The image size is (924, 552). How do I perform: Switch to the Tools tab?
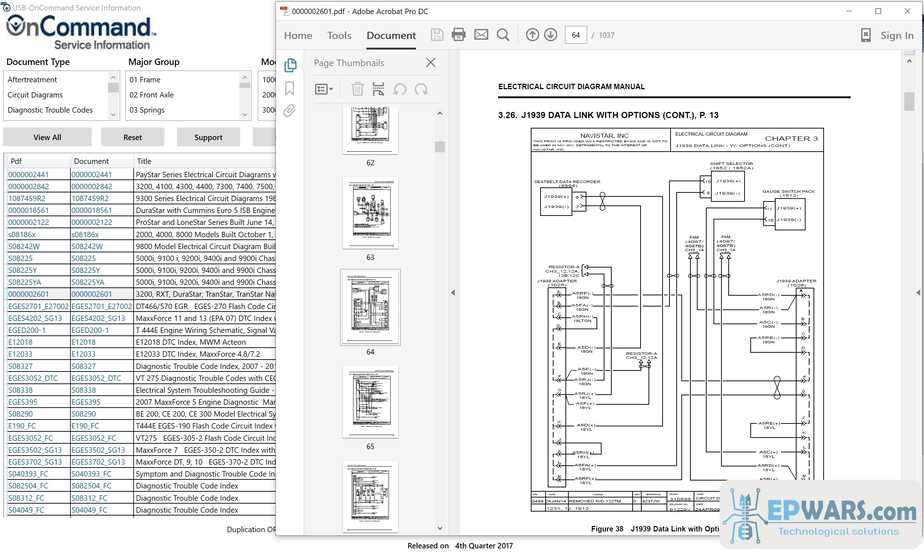[x=339, y=35]
